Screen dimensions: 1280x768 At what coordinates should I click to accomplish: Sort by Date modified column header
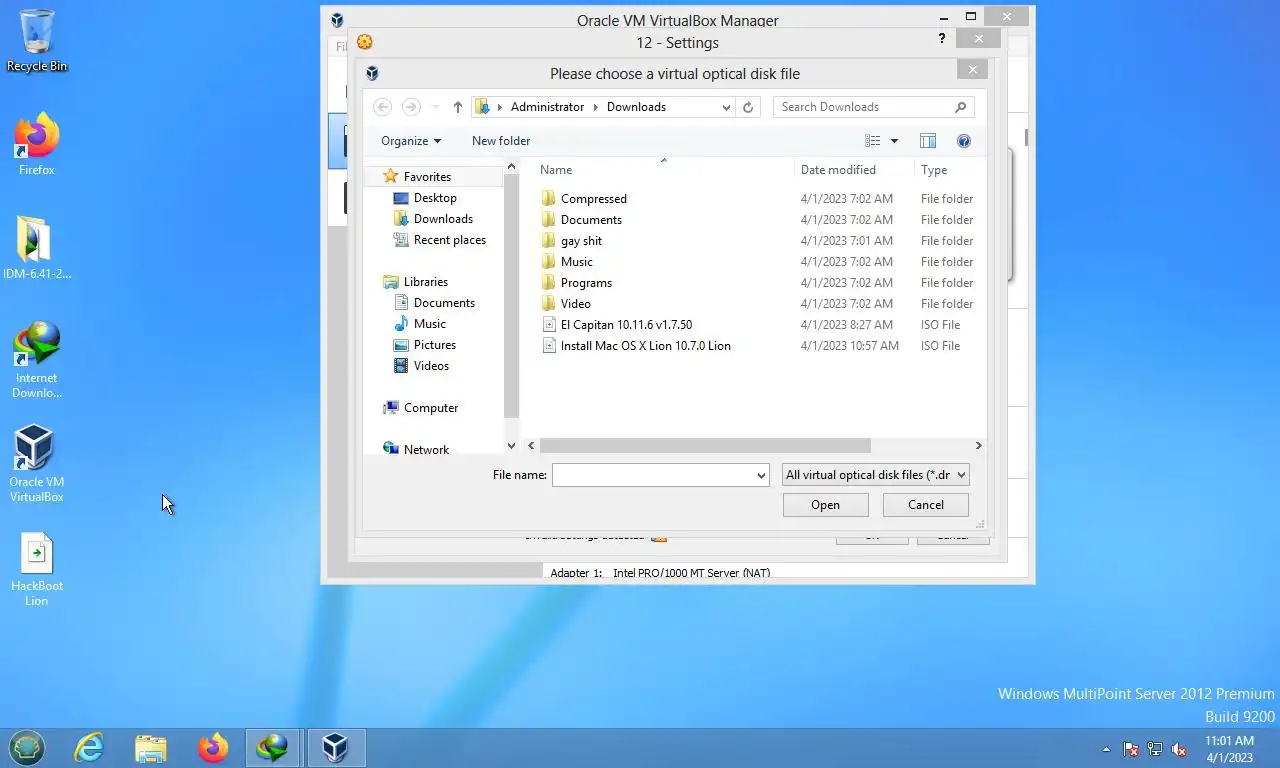pos(838,170)
